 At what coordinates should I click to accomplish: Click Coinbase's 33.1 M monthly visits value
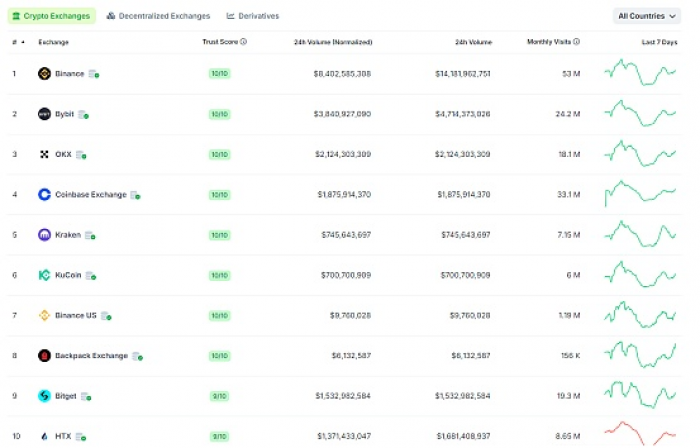pyautogui.click(x=569, y=195)
